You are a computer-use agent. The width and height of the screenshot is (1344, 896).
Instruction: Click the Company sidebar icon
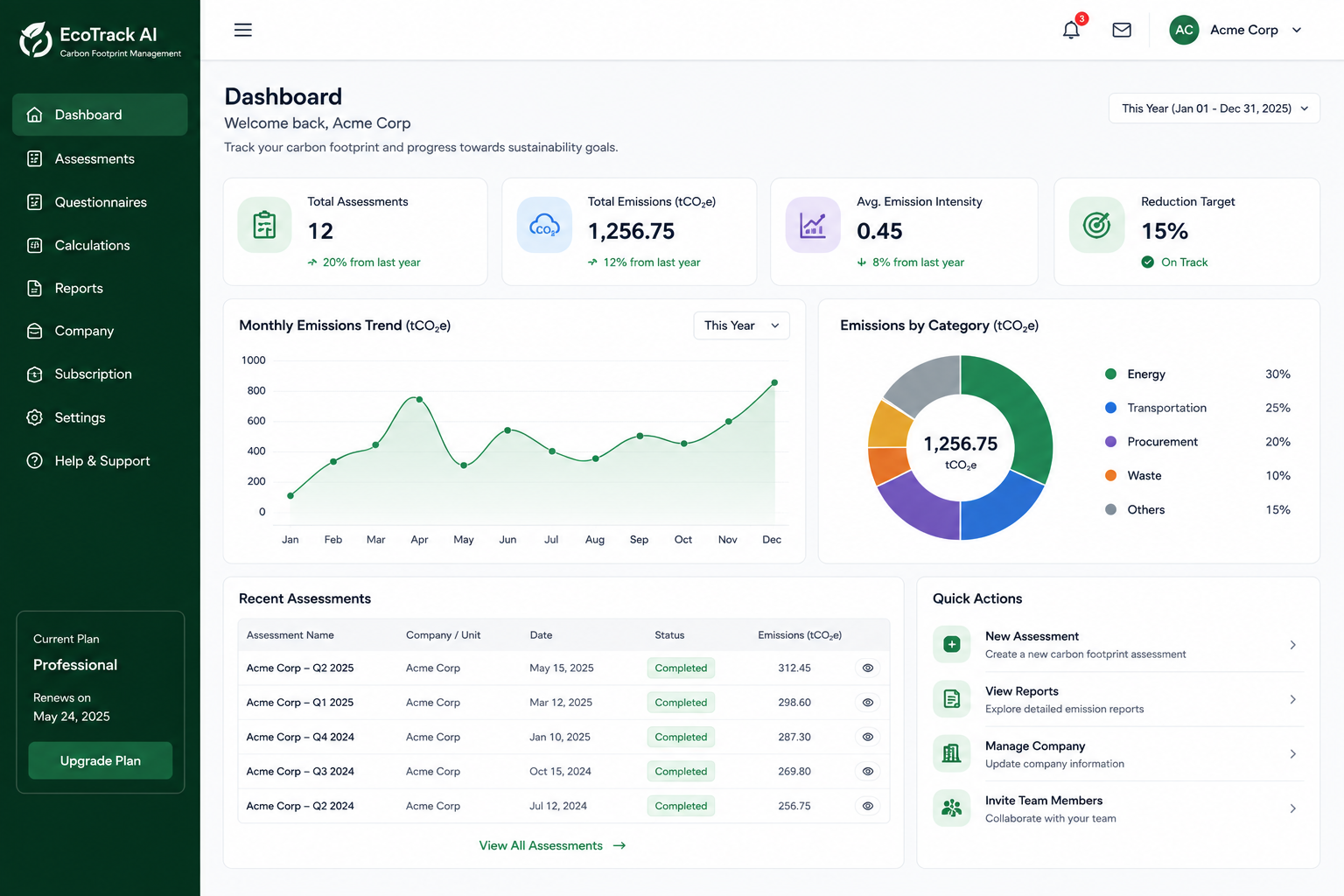(x=35, y=331)
